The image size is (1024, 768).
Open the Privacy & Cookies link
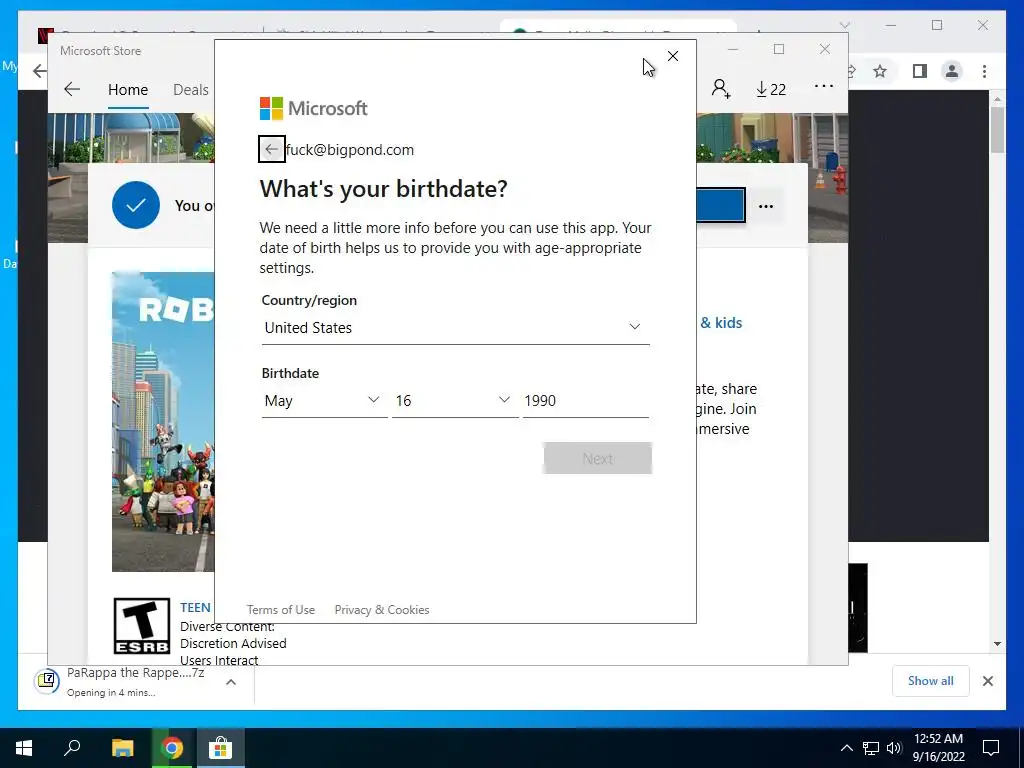point(382,609)
